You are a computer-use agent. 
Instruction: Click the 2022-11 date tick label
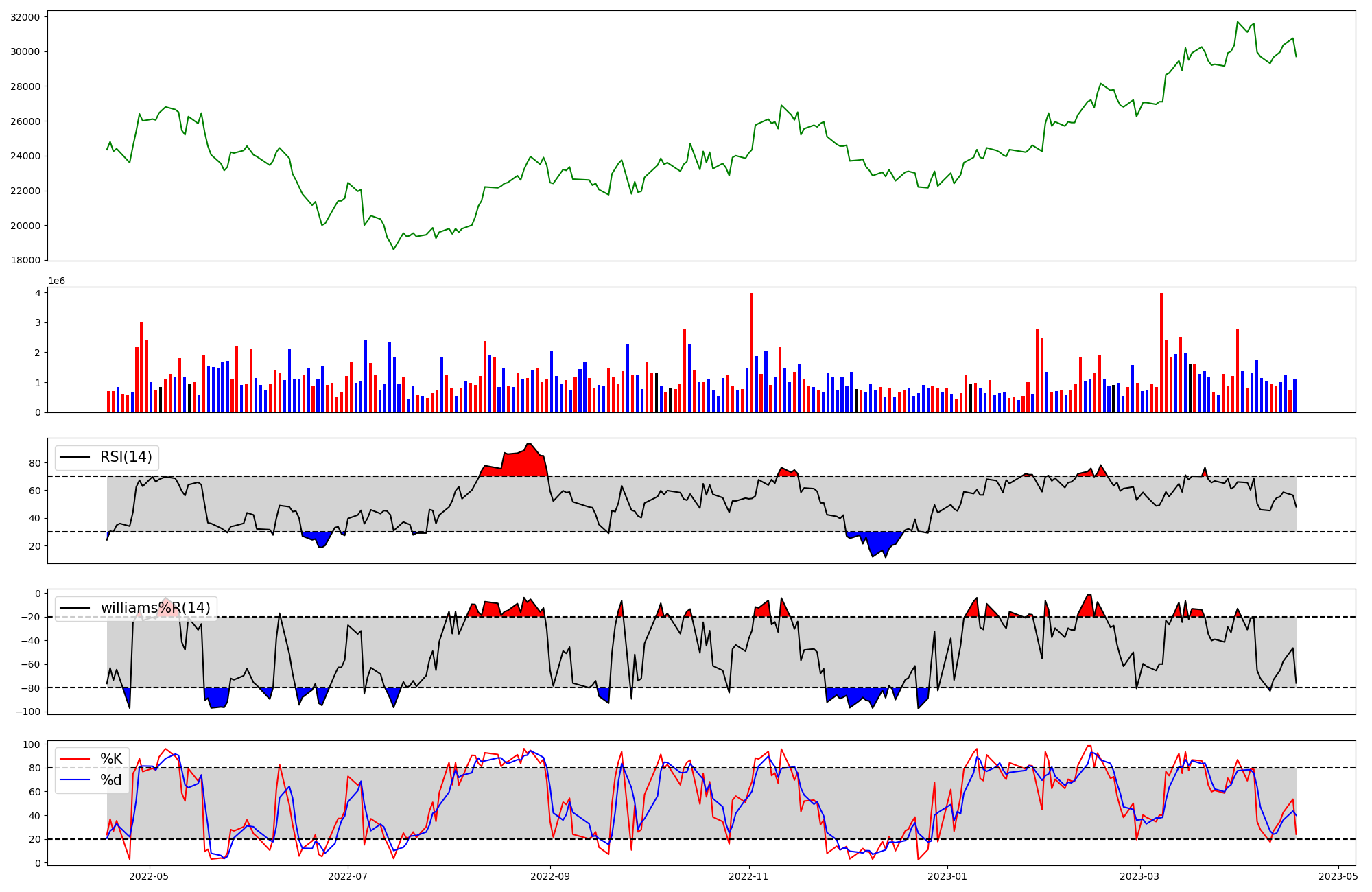click(x=748, y=876)
